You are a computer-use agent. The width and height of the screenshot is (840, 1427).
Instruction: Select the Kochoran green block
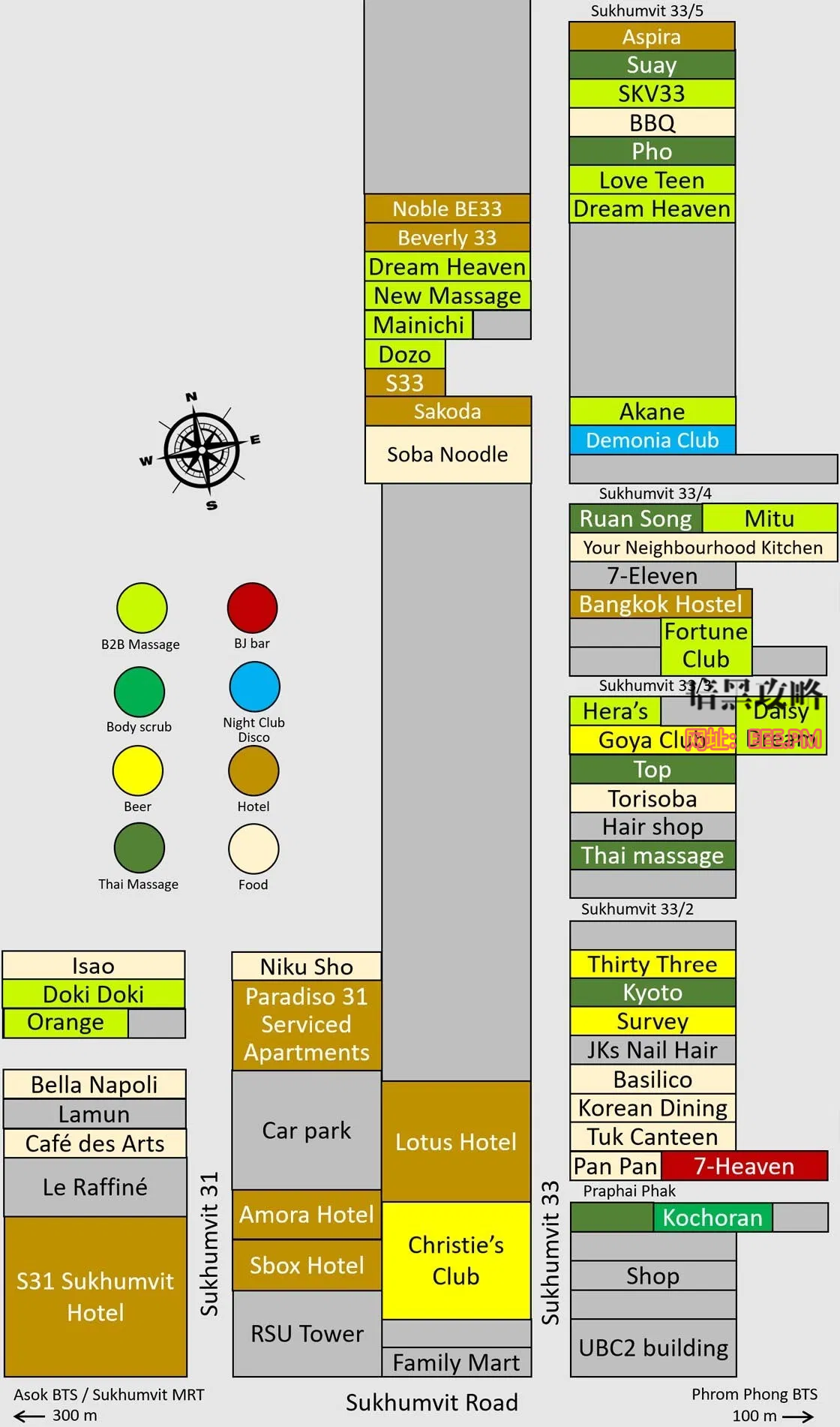(x=712, y=1218)
